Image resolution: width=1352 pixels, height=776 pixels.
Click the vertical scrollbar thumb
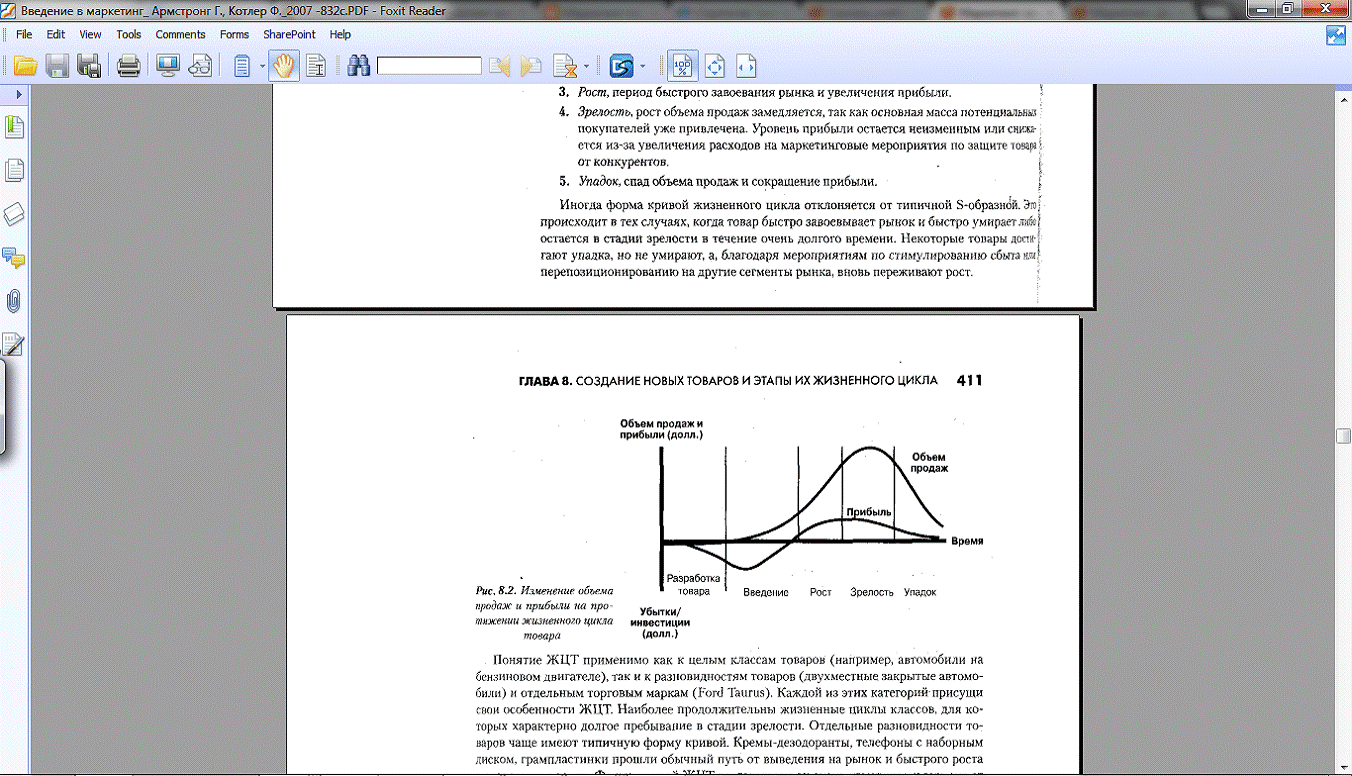click(x=1343, y=436)
